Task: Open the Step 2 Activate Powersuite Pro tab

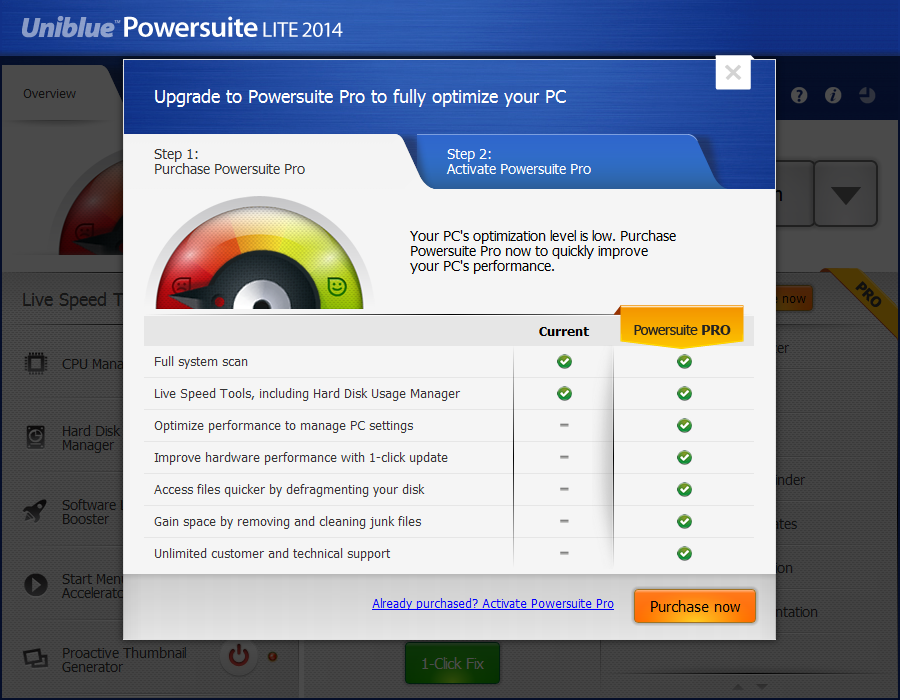Action: click(565, 162)
